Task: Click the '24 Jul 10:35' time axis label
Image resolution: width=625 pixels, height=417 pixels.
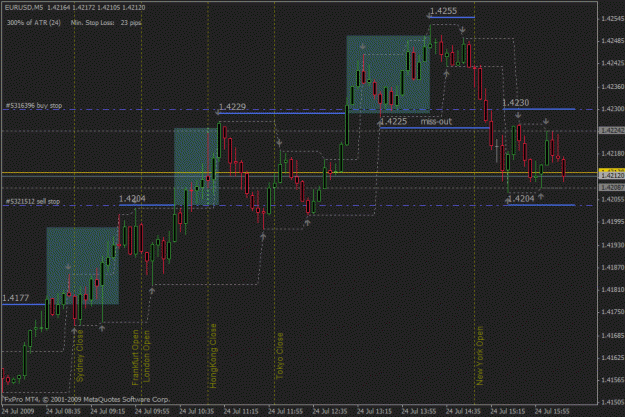Action: point(197,411)
